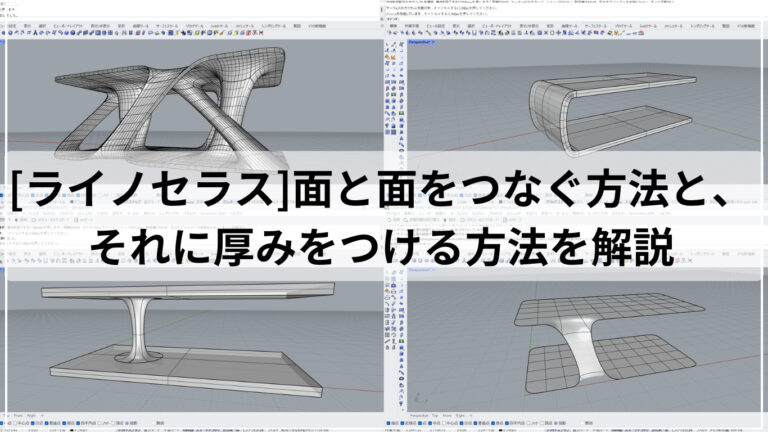This screenshot has width=768, height=432.
Task: Click the 無効 osnap button
Action: 588,423
